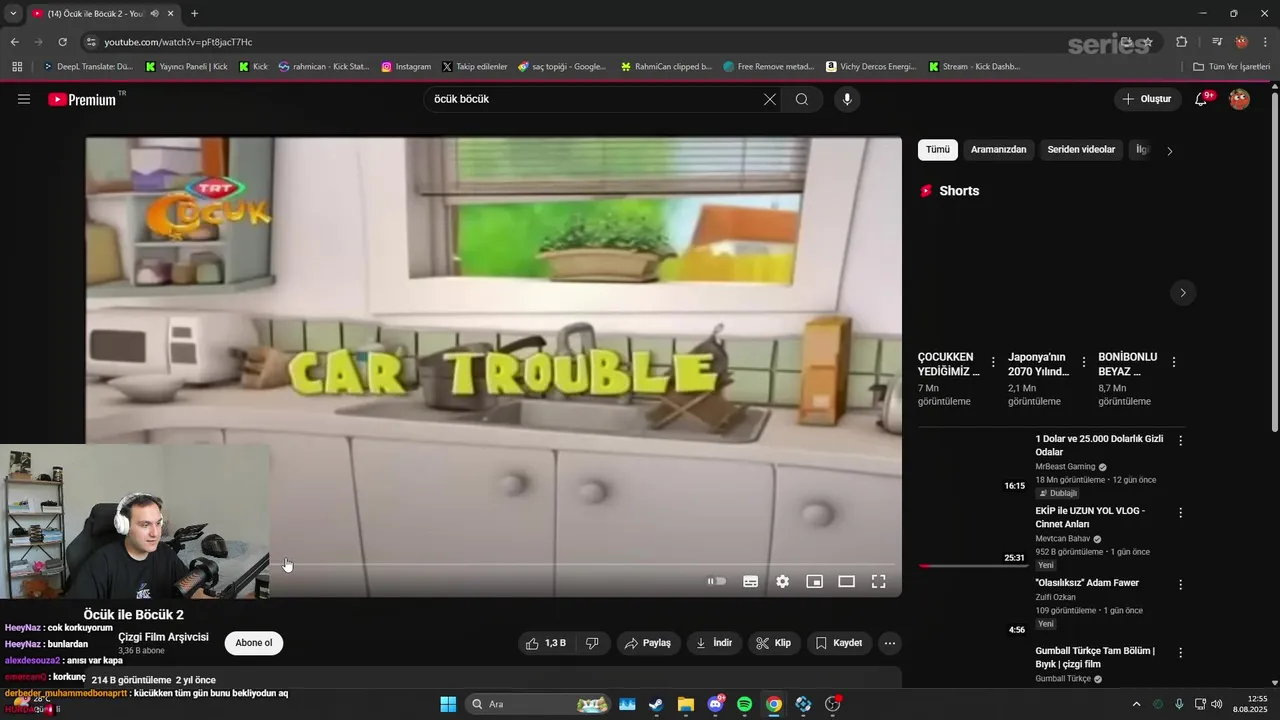Open more actions ellipsis under video

click(x=889, y=643)
